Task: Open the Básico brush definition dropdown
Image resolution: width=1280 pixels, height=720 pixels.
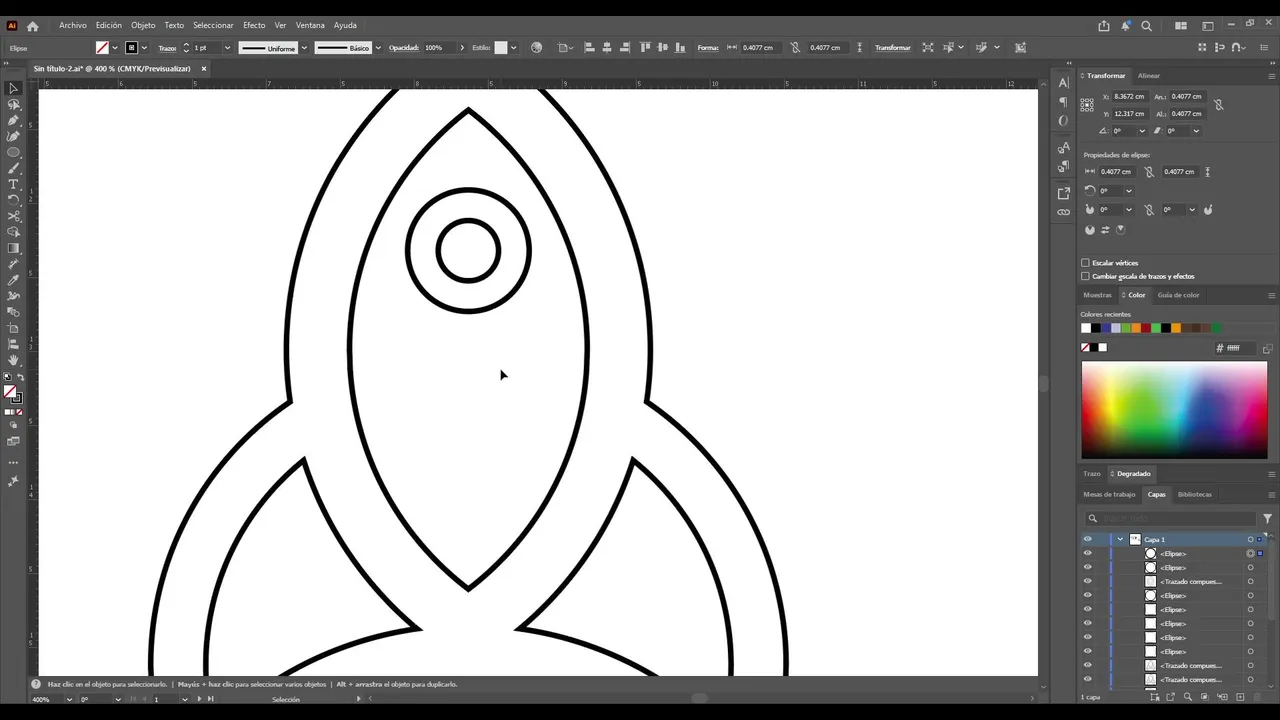Action: click(x=377, y=48)
